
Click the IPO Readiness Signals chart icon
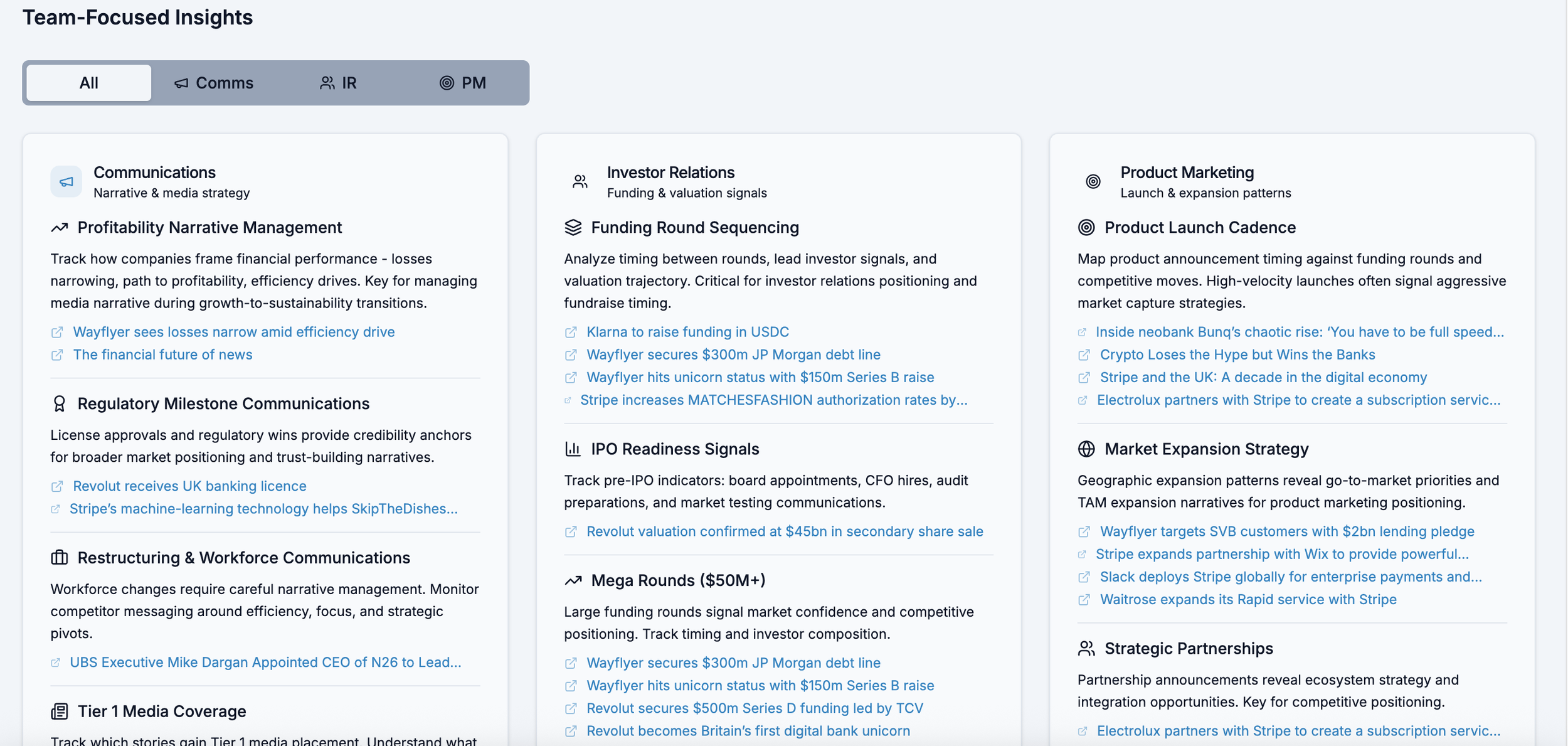pyautogui.click(x=573, y=449)
